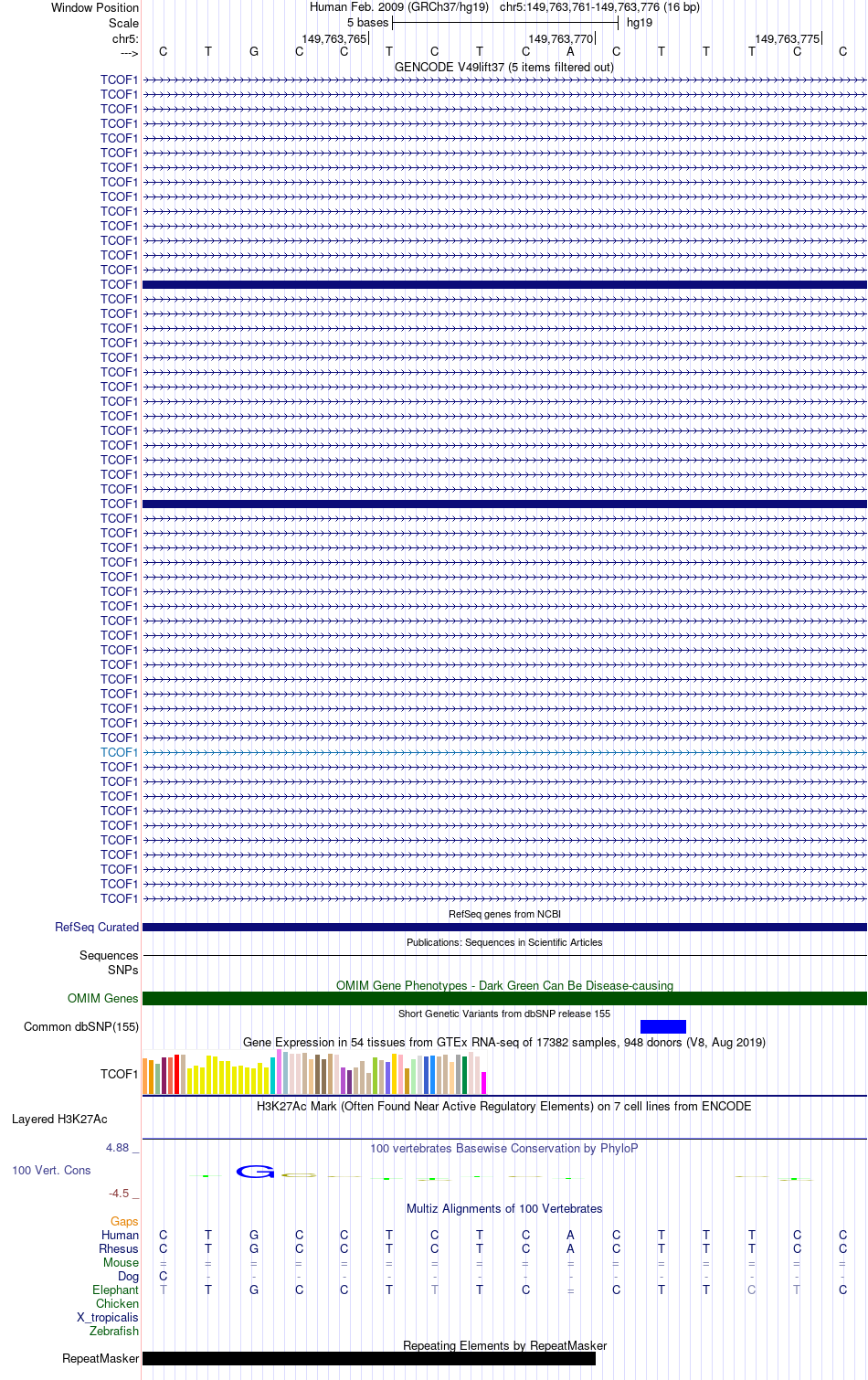The image size is (868, 1380).
Task: Click the H3K27Ac Mark track title
Action: (504, 1106)
